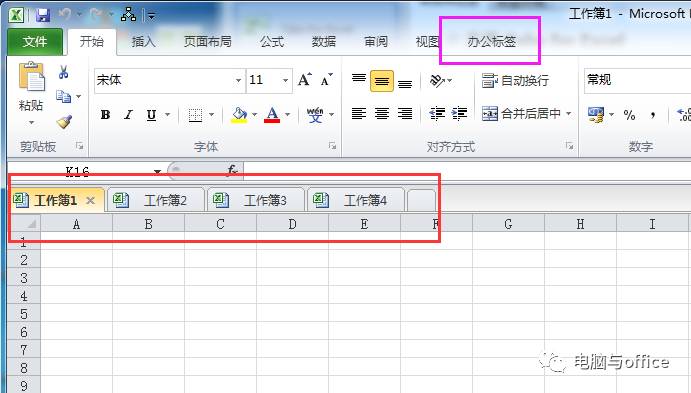Click the Excel application logo icon
This screenshot has height=393, width=691.
(16, 15)
